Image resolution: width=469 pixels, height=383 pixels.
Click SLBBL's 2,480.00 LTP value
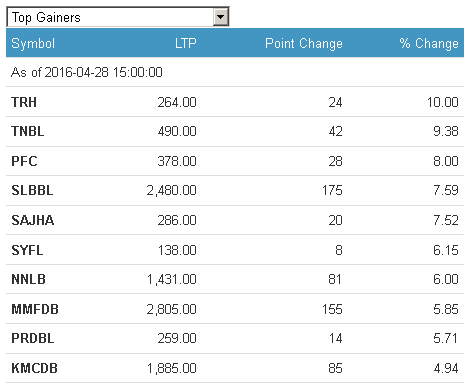coord(171,190)
